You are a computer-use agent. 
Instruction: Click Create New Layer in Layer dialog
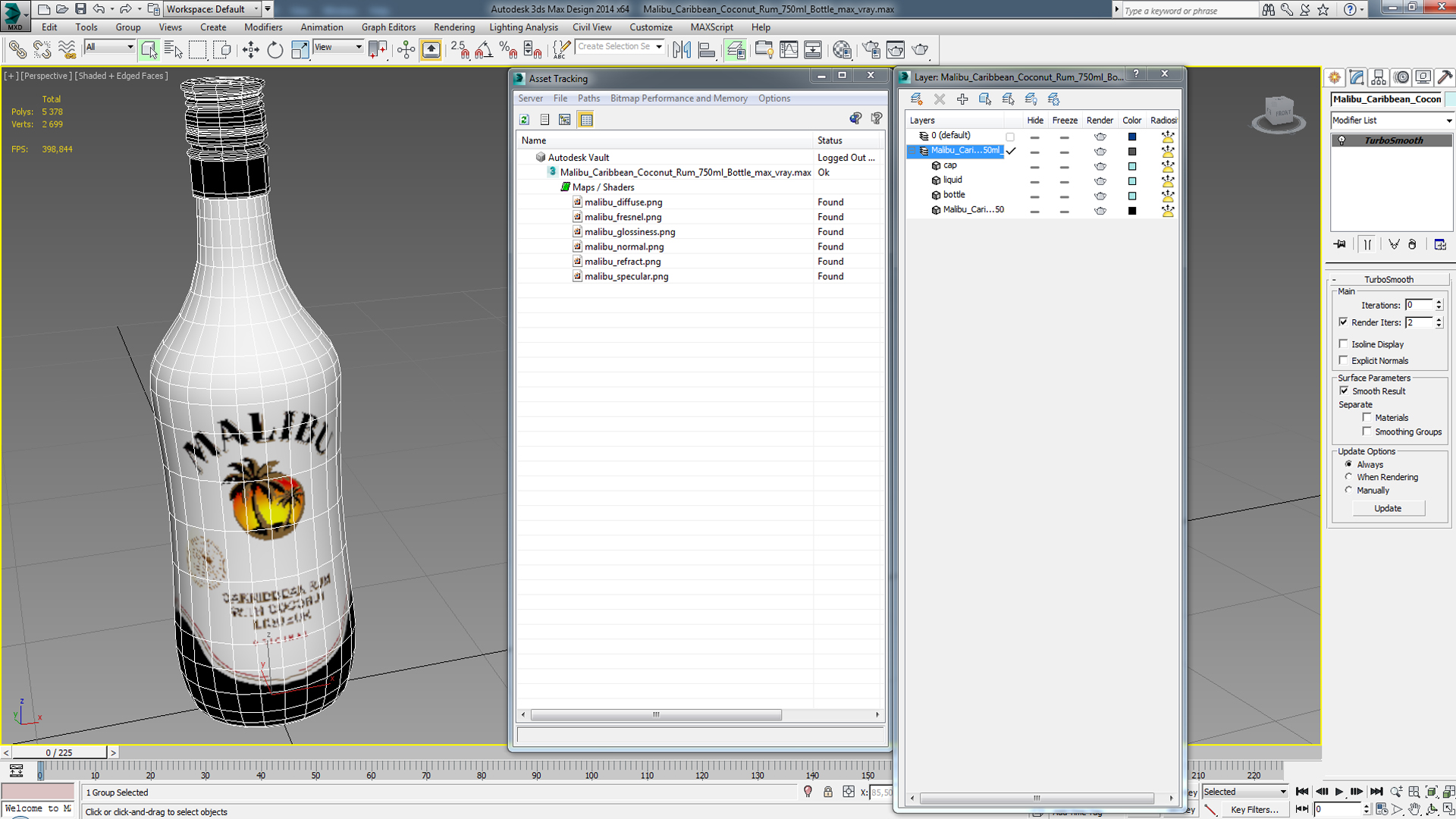916,99
